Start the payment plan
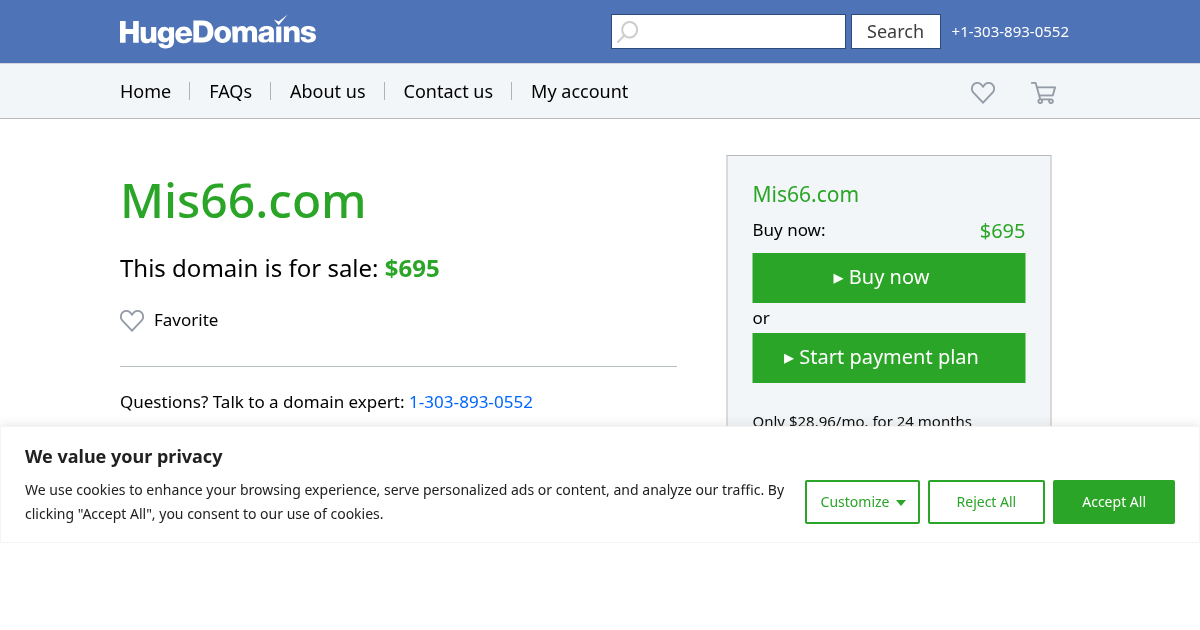The width and height of the screenshot is (1200, 630). pyautogui.click(x=888, y=358)
